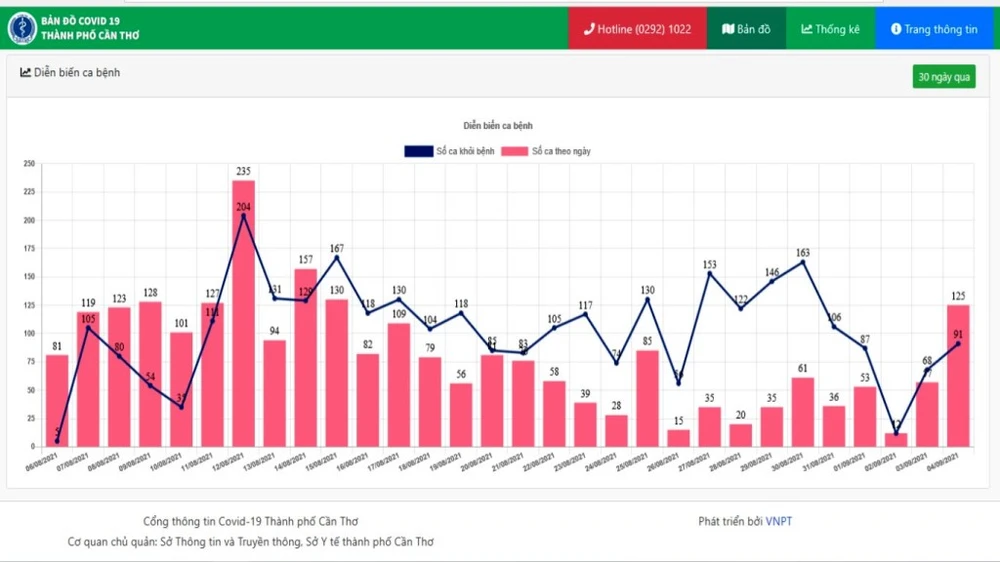The height and width of the screenshot is (562, 1000).
Task: Click the pink legend color box
Action: (515, 151)
